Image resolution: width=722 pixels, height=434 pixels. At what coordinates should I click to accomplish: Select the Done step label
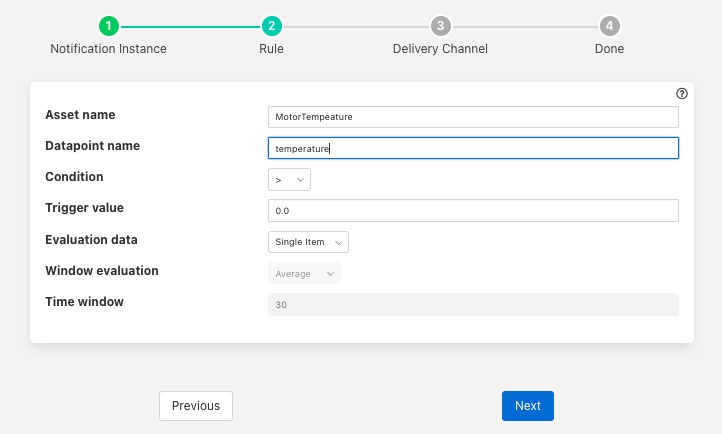coord(609,48)
